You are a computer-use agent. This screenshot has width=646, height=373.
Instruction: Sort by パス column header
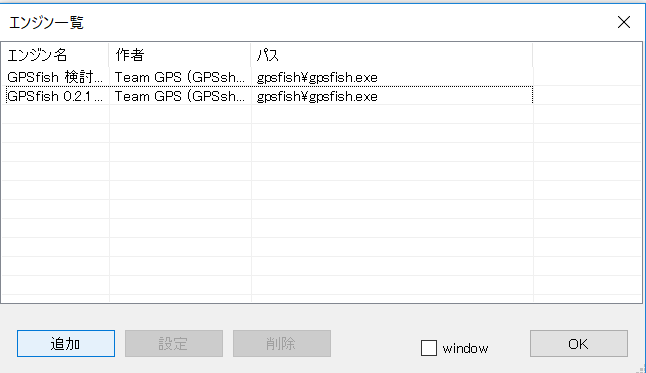[392, 55]
